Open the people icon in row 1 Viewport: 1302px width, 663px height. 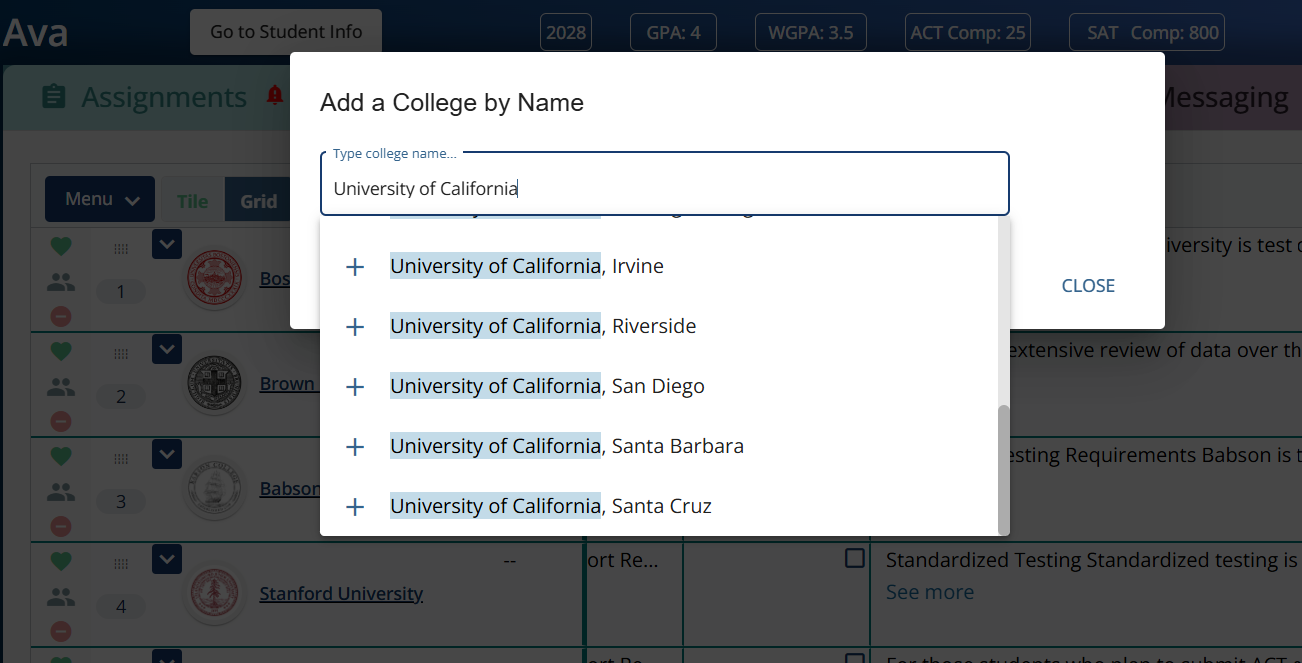tap(61, 282)
